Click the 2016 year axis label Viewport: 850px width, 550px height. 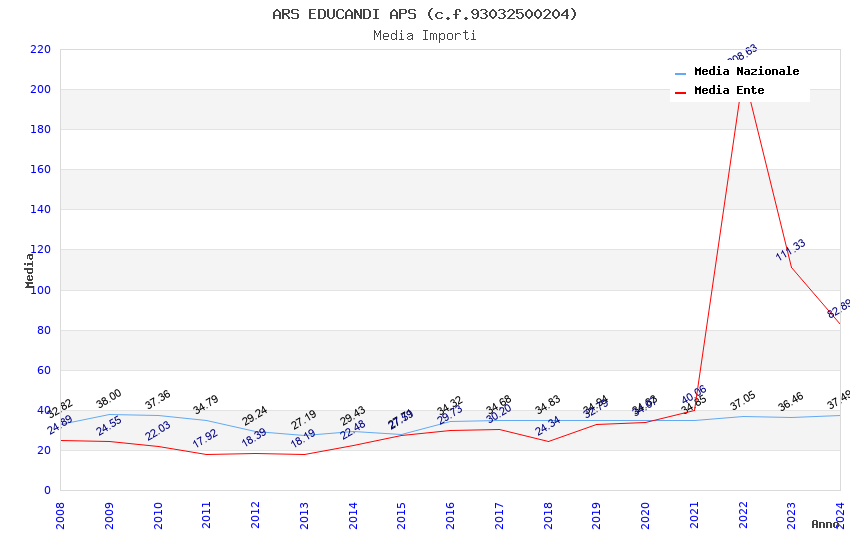(450, 515)
